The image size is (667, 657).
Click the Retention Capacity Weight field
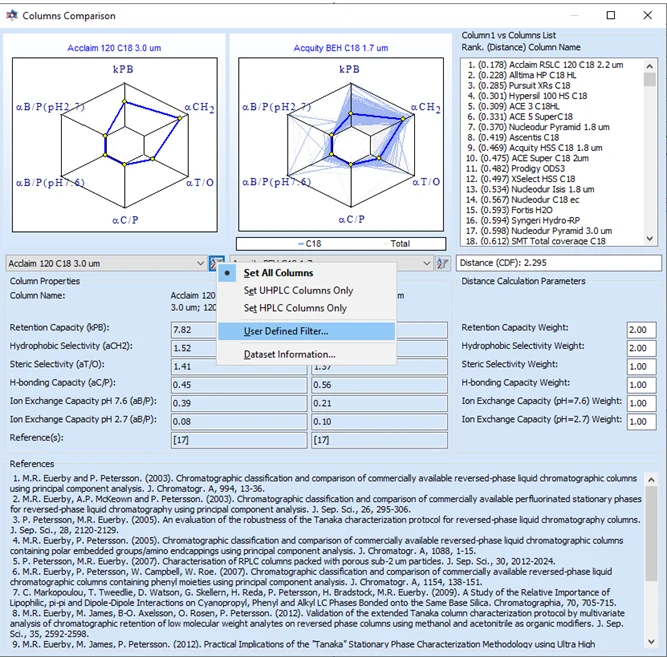tap(641, 330)
